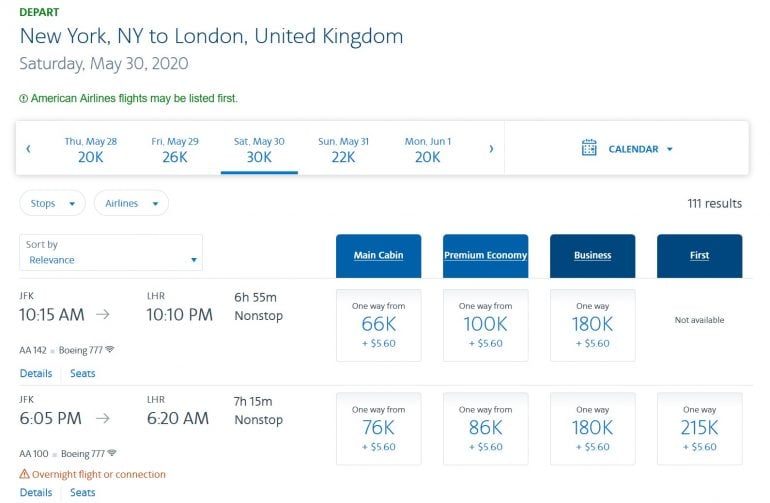Choose the 215K First class fare

pos(699,427)
